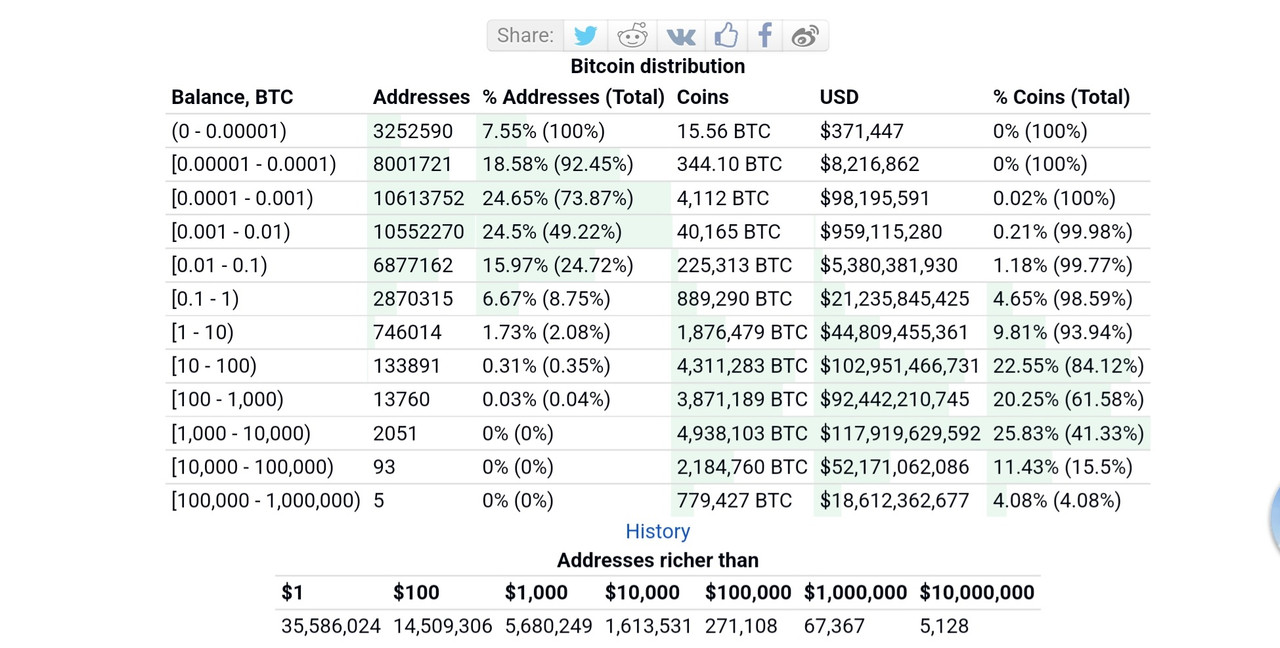
Task: Click the "Addresses richer than" heading
Action: click(x=658, y=560)
